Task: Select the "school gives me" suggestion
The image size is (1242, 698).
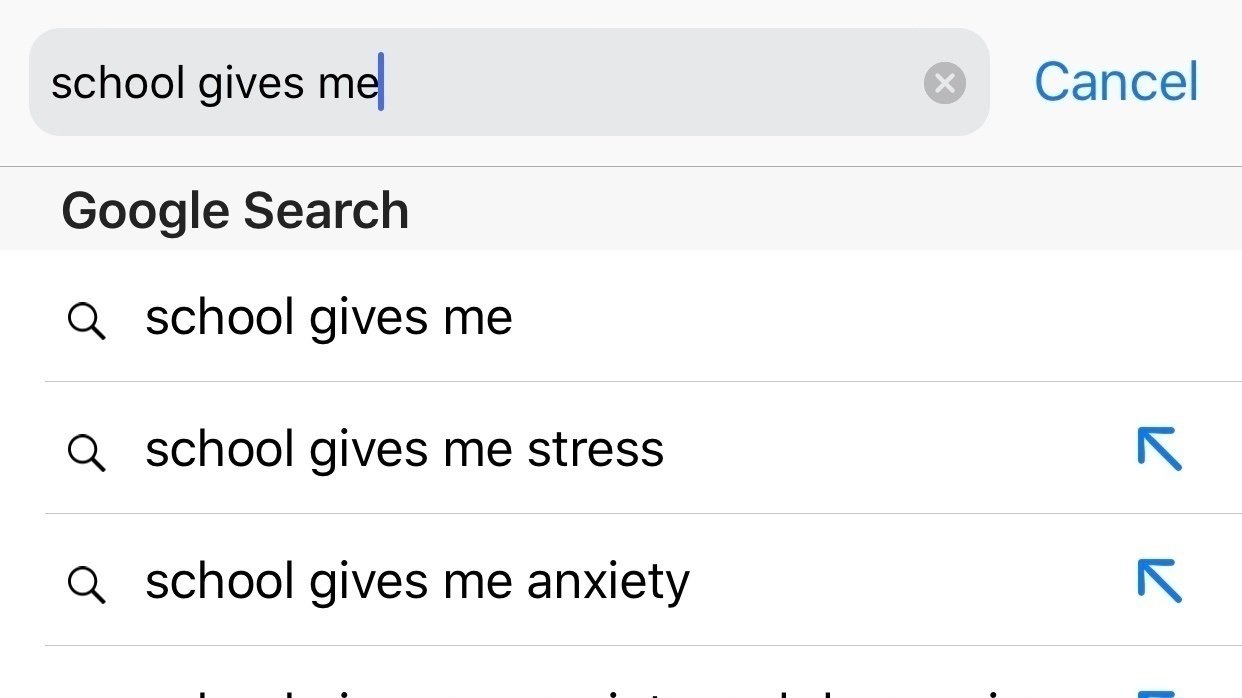Action: (328, 318)
